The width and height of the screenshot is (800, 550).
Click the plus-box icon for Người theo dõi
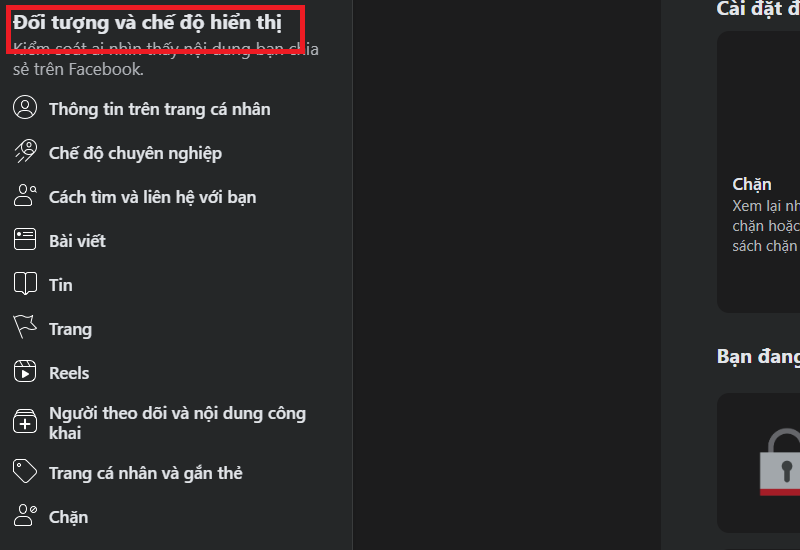point(25,421)
